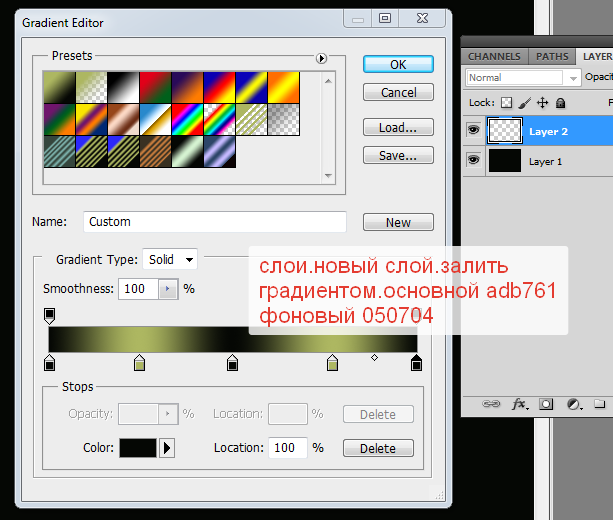
Task: Open the Gradient Type dropdown
Action: pyautogui.click(x=170, y=259)
